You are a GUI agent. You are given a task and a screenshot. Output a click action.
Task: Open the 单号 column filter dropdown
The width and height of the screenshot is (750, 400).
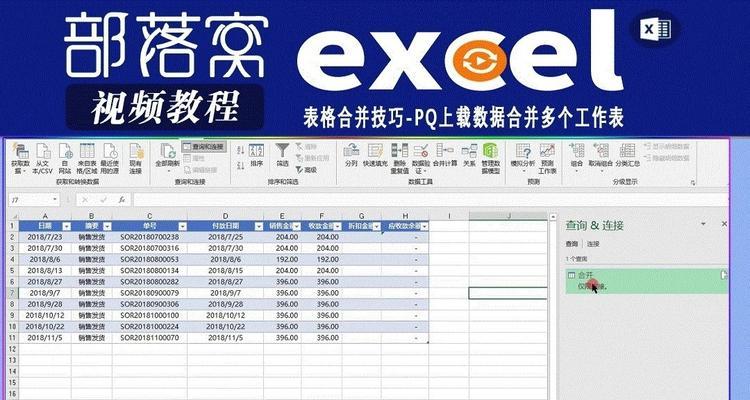(182, 226)
